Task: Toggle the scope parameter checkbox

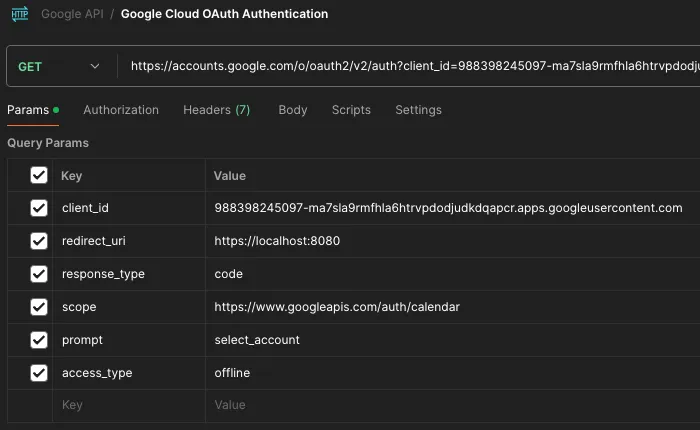Action: tap(39, 307)
